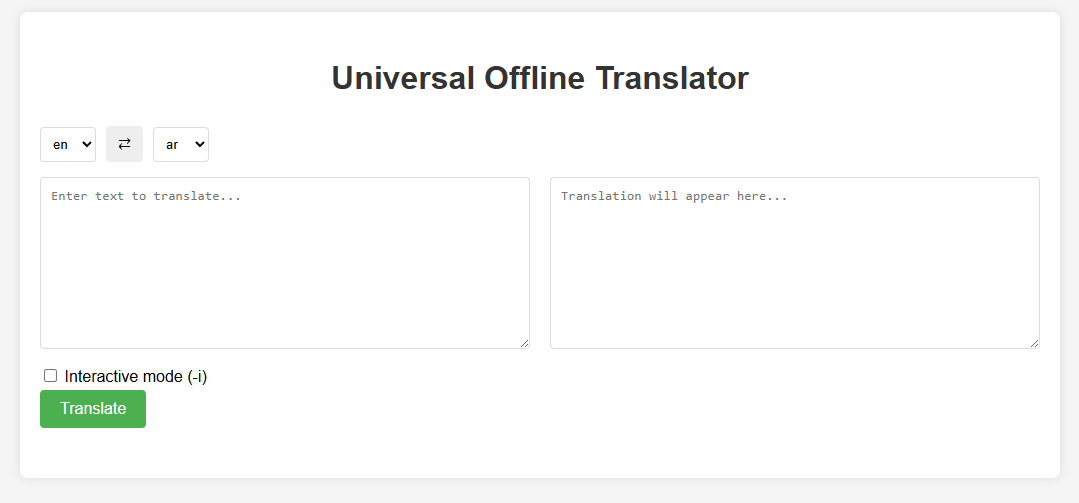Viewport: 1079px width, 503px height.
Task: Click the chevron arrow beside 'en'
Action: 87,145
